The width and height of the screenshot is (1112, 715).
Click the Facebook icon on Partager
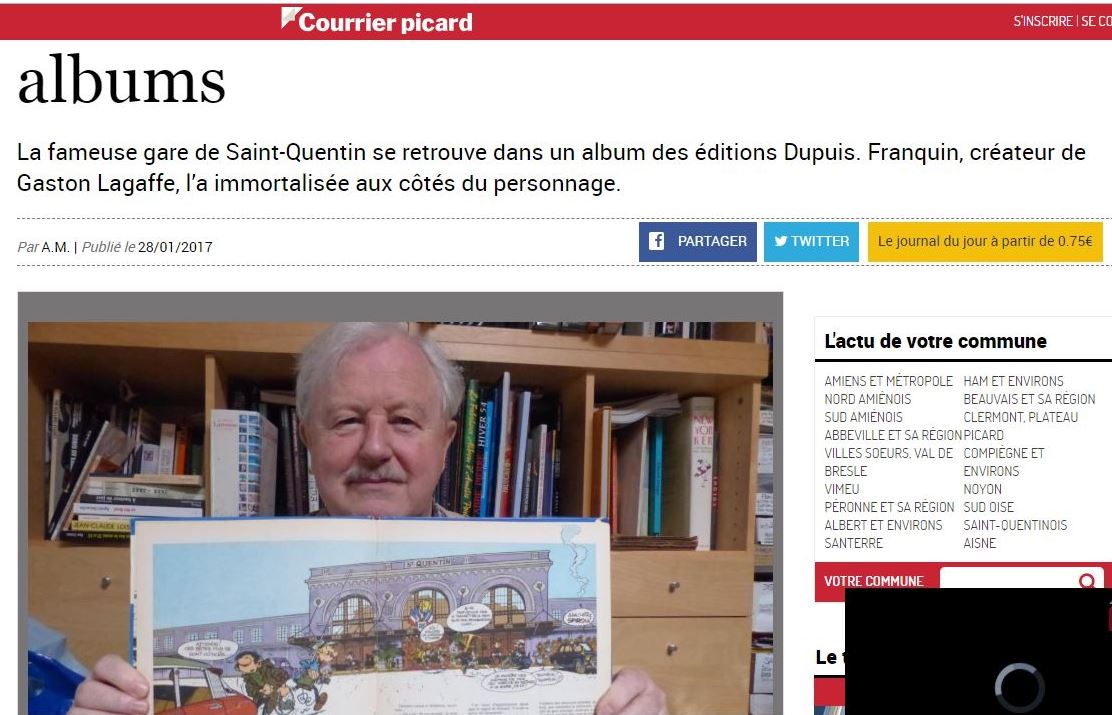click(x=657, y=241)
